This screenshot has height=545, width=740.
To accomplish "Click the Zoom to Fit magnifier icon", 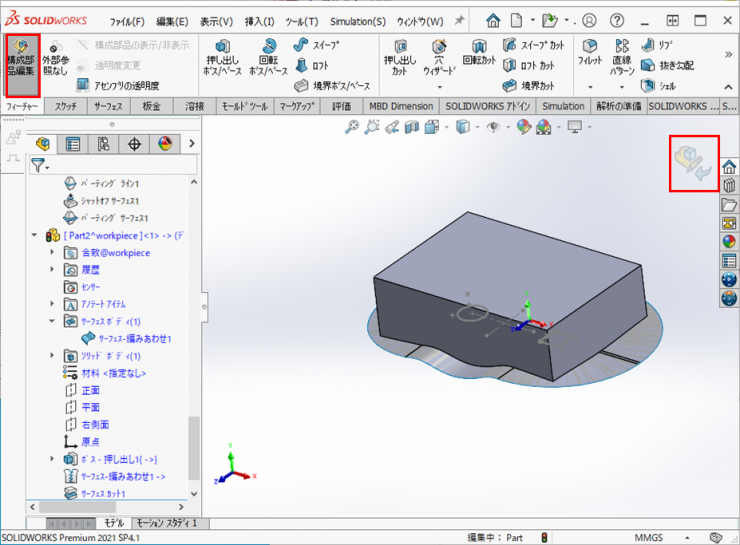I will (352, 126).
